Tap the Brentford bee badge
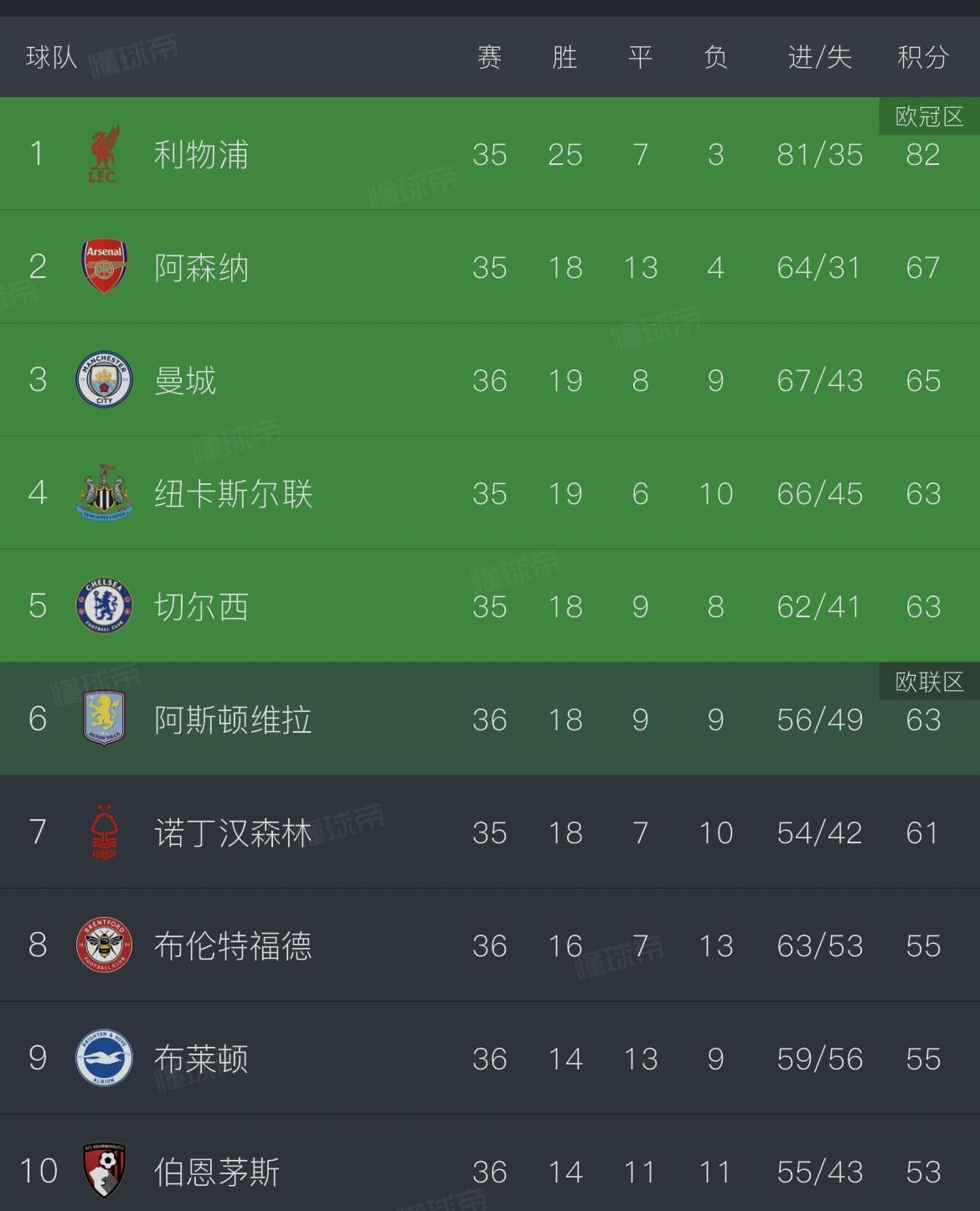 104,945
